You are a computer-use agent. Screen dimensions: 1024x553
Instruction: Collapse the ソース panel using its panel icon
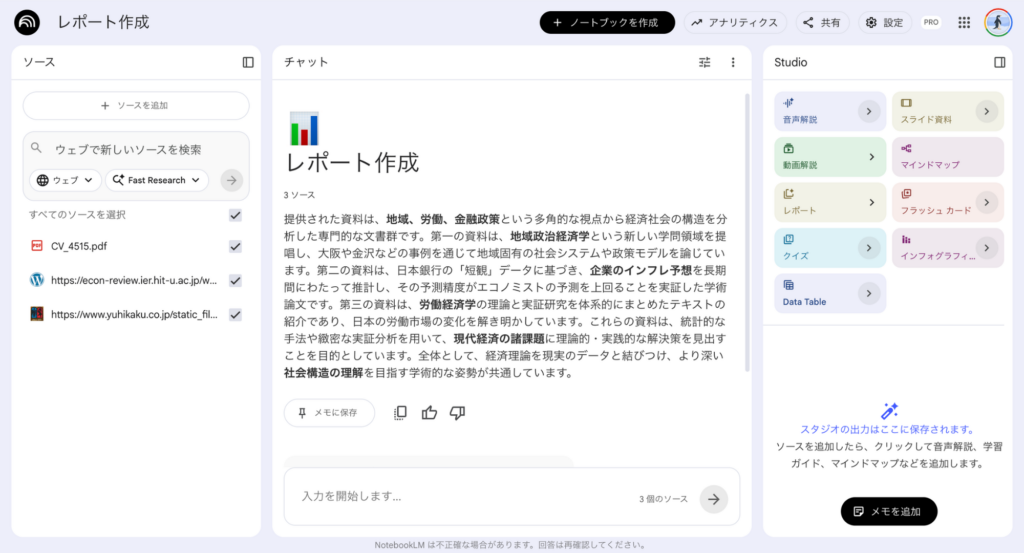pyautogui.click(x=248, y=62)
